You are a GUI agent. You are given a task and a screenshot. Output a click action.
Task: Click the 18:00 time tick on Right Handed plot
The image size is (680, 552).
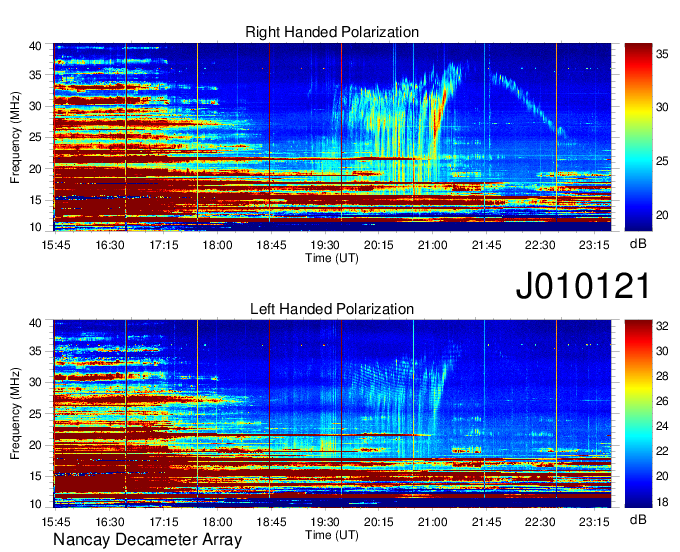click(x=218, y=245)
